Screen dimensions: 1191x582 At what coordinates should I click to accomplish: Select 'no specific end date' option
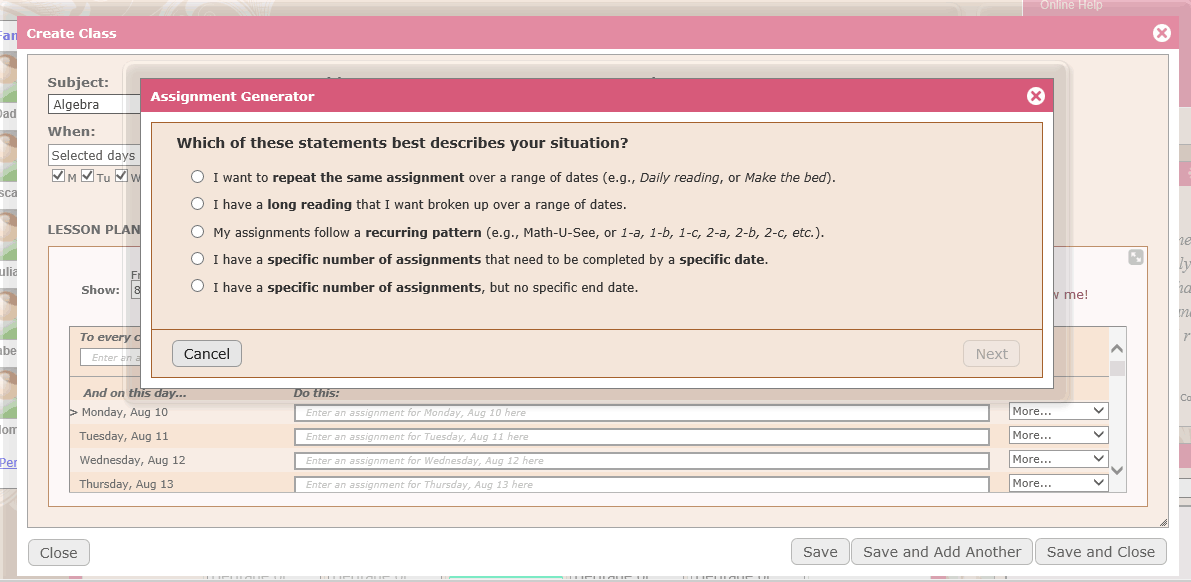pos(197,286)
